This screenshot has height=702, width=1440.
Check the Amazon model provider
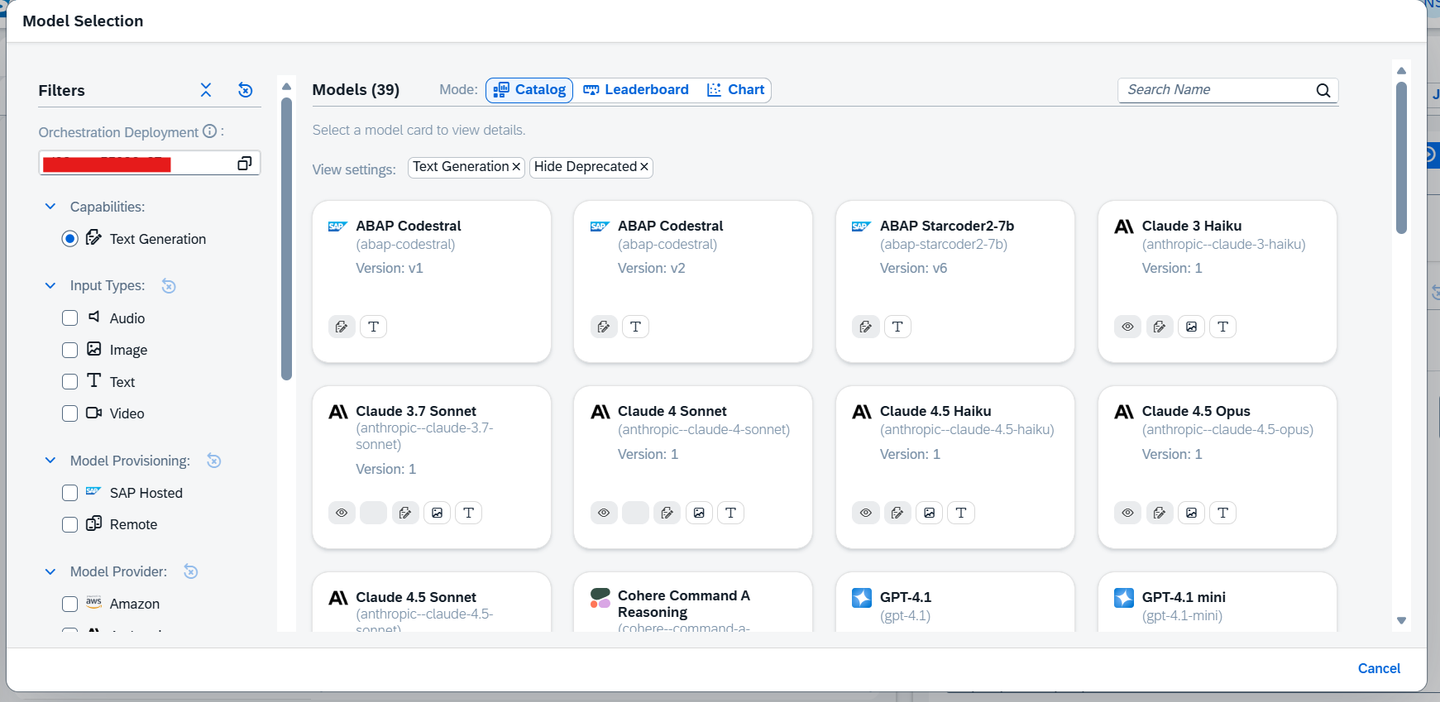[x=70, y=604]
